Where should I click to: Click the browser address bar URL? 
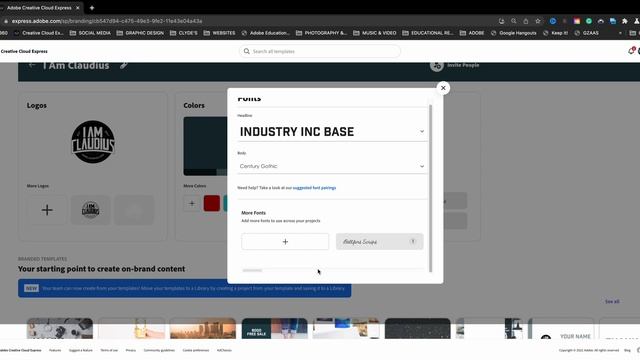(107, 21)
